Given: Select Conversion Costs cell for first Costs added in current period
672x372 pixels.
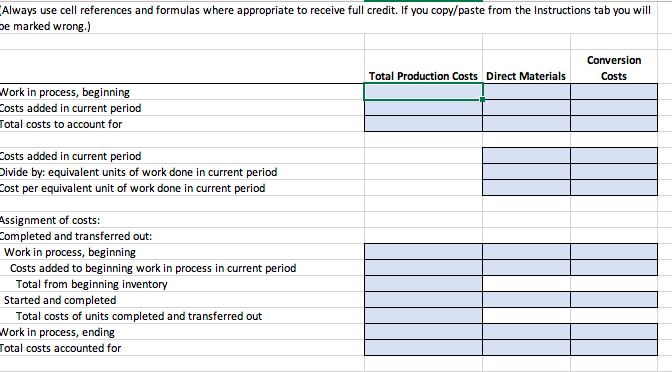Looking at the screenshot, I should 614,108.
